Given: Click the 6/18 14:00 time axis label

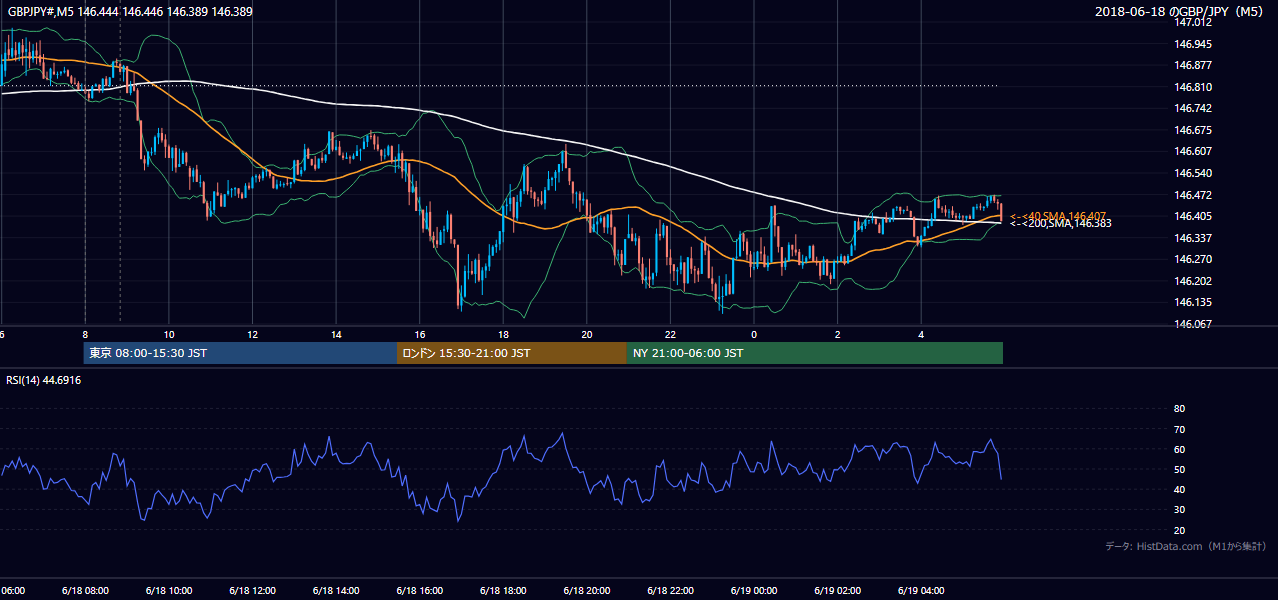Looking at the screenshot, I should click(335, 590).
